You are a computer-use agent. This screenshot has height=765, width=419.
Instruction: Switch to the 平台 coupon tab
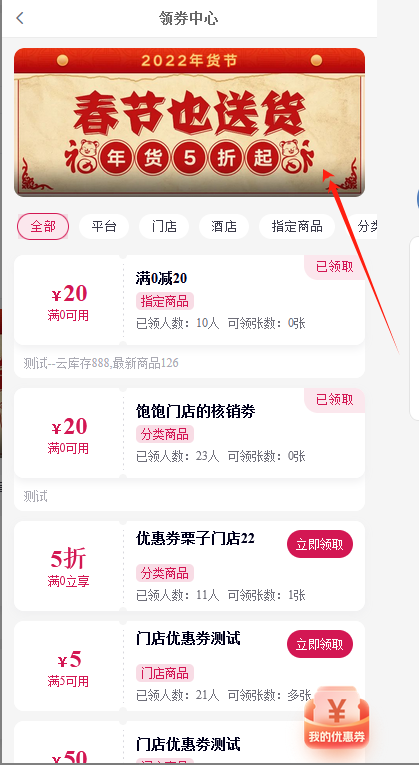[x=104, y=227]
